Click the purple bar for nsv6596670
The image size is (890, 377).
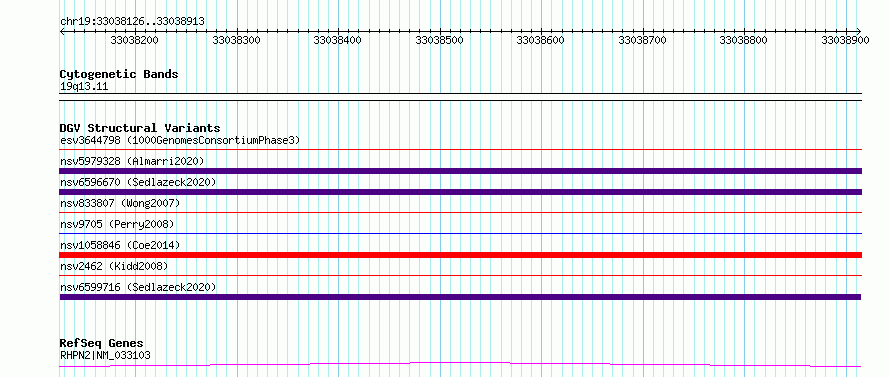pos(460,192)
